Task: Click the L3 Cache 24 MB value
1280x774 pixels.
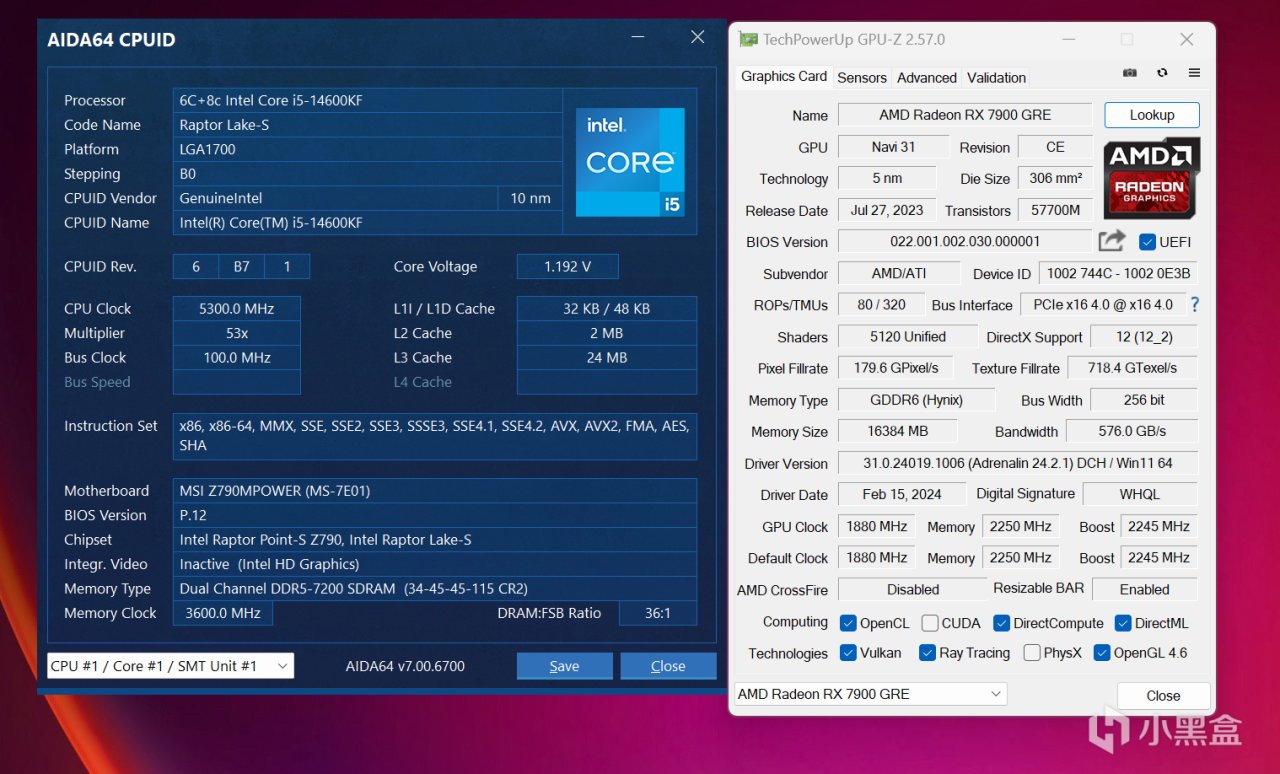Action: point(606,358)
